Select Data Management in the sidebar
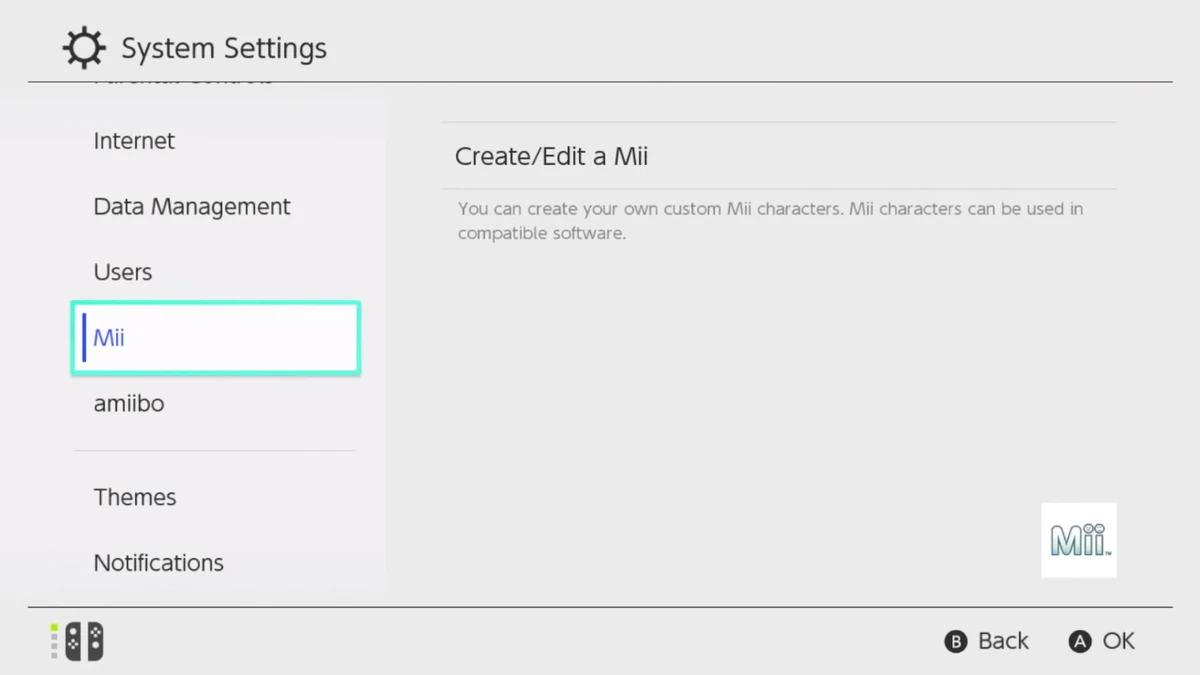 [192, 207]
